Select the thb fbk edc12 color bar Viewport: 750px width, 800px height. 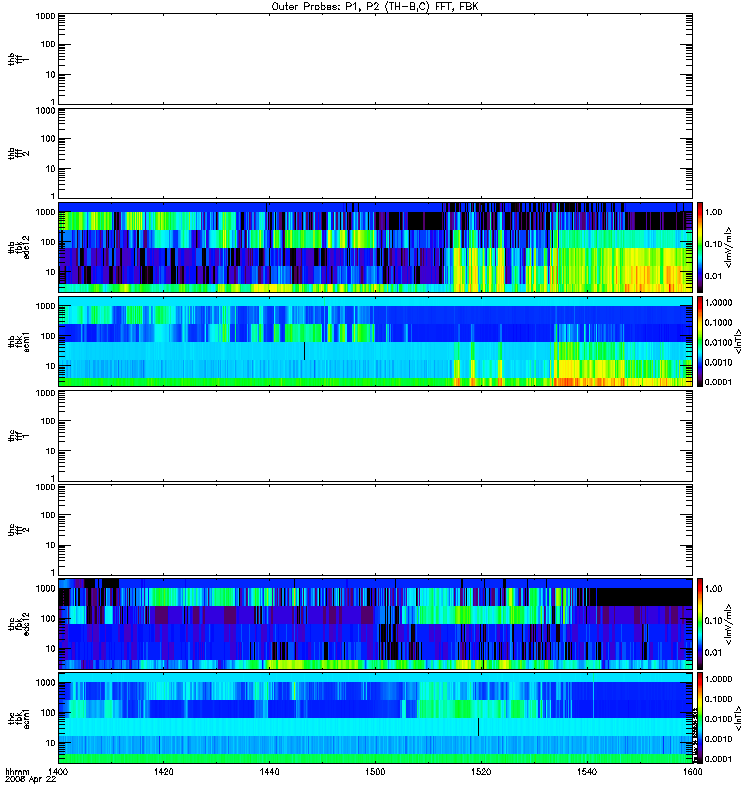click(700, 247)
